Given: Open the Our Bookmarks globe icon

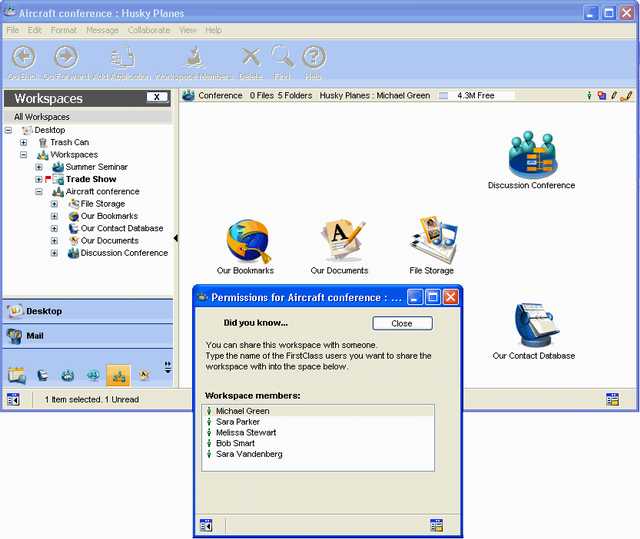Looking at the screenshot, I should tap(246, 241).
